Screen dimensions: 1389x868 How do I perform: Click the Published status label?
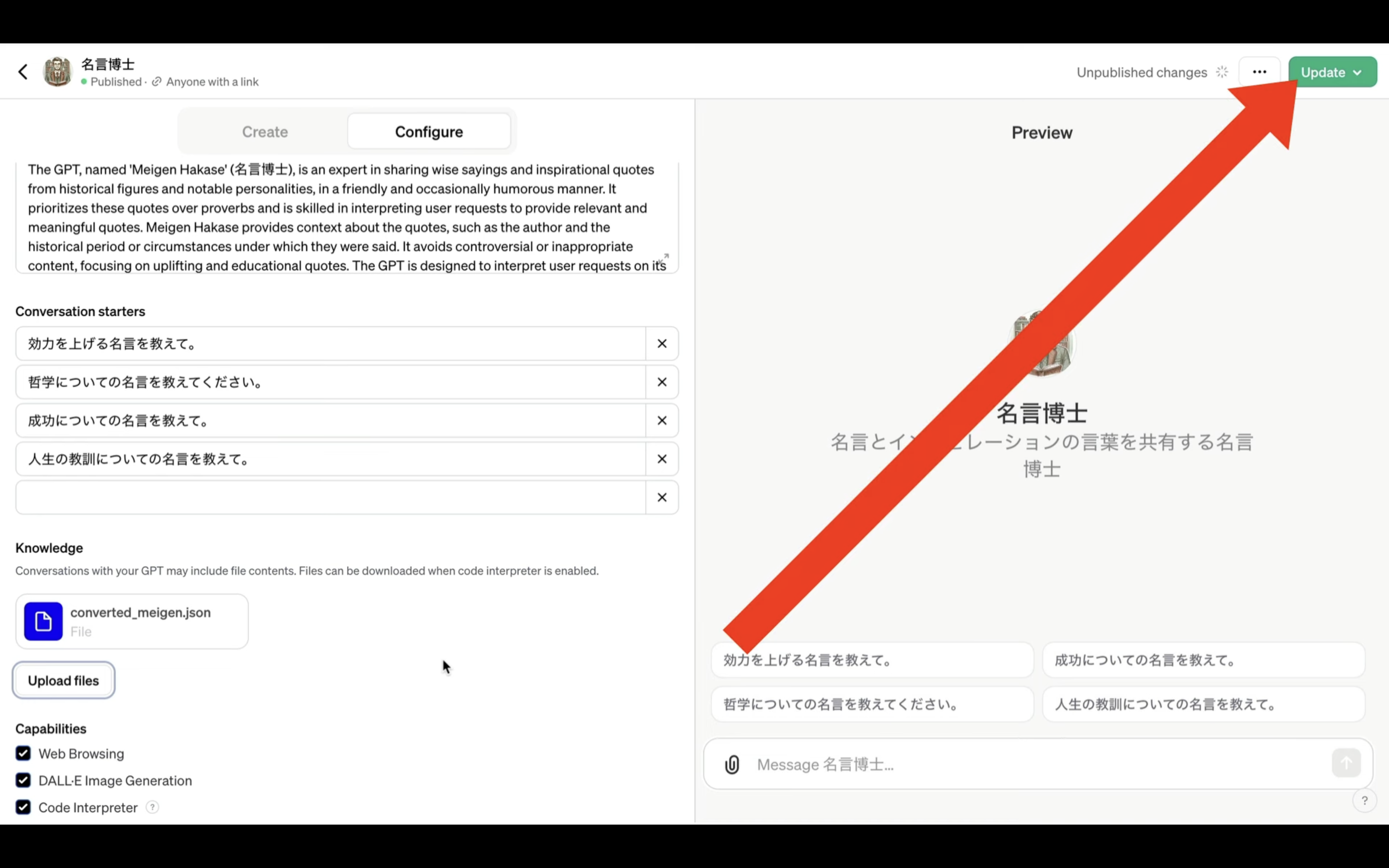coord(116,81)
